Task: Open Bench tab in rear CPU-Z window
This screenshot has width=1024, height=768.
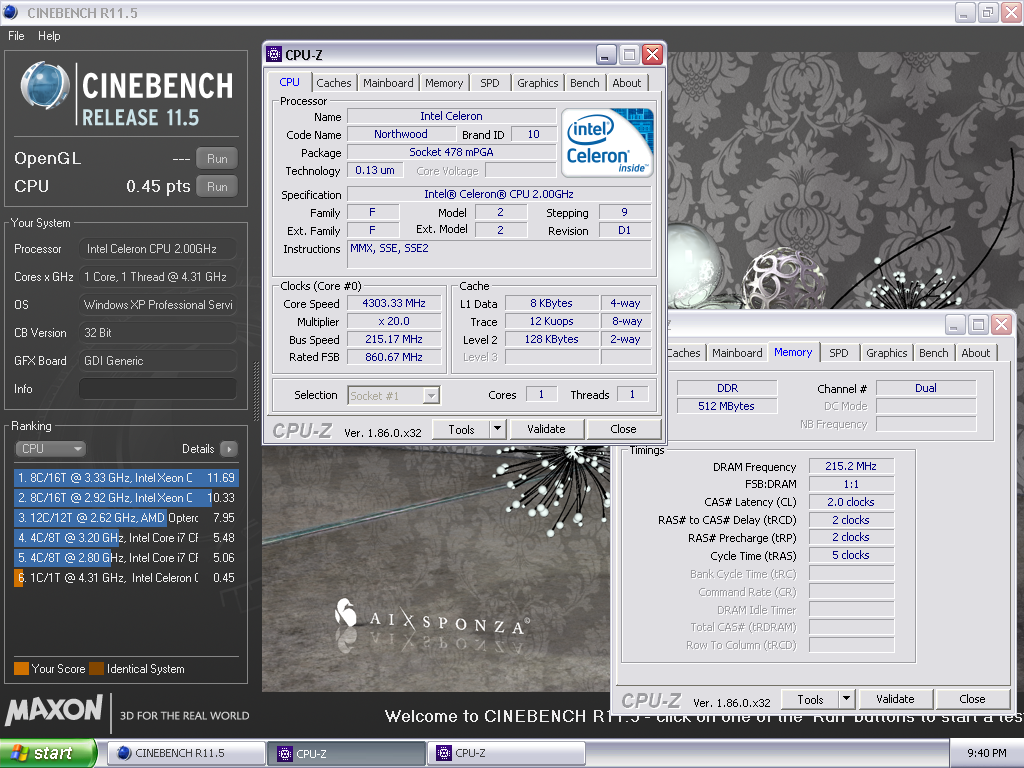Action: [x=933, y=353]
